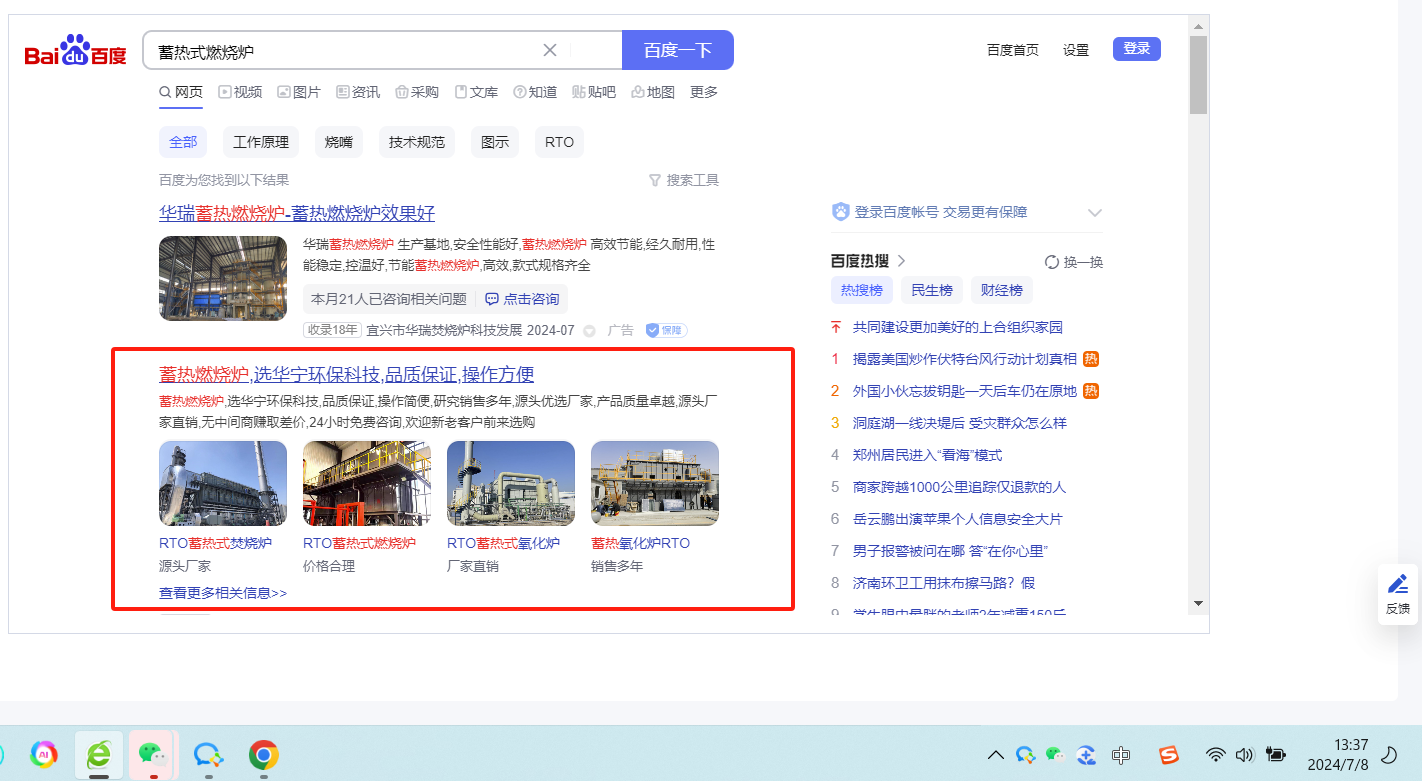Click the Baidu logo

76,51
